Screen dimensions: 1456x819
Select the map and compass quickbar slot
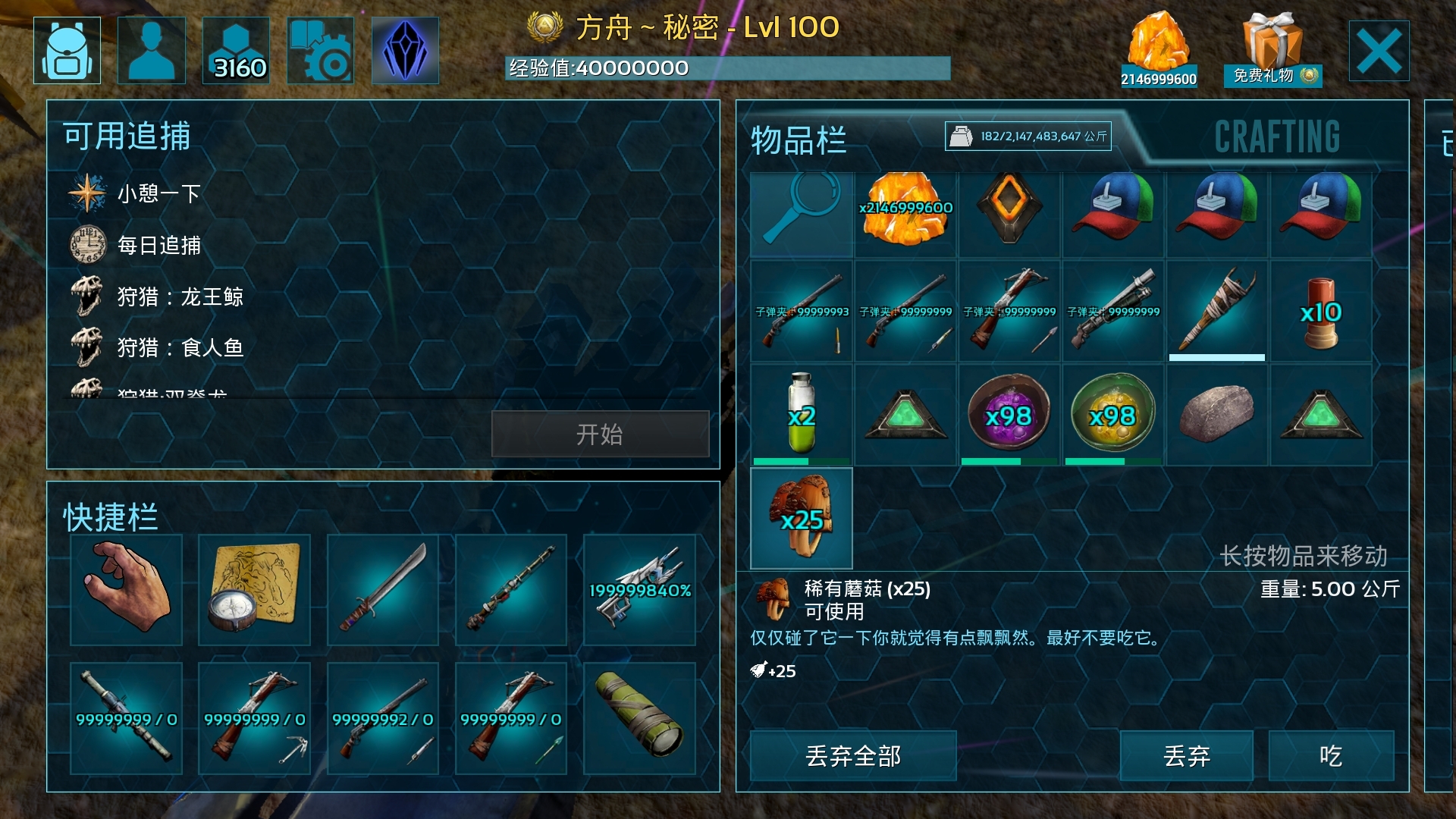(x=255, y=590)
